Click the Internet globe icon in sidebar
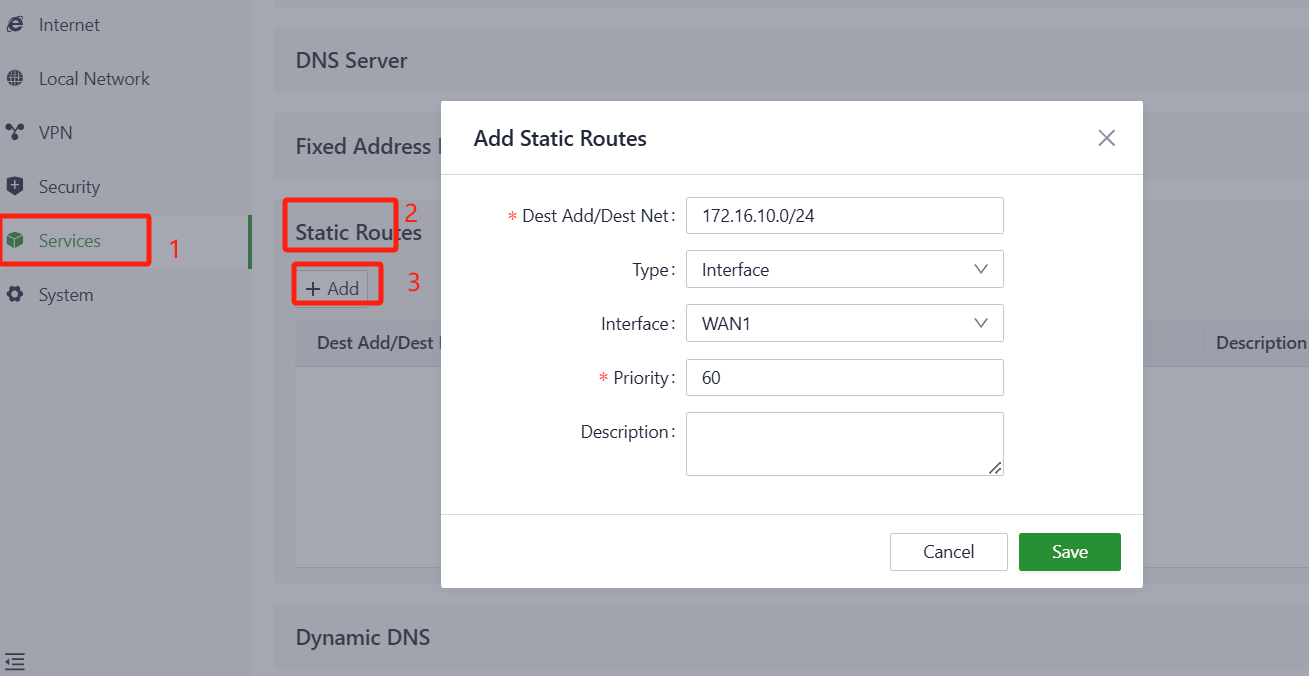Image resolution: width=1309 pixels, height=676 pixels. 15,25
